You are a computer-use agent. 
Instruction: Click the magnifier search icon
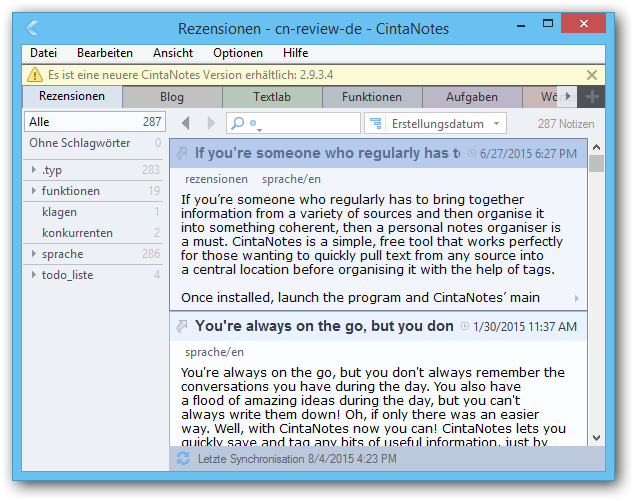[x=238, y=123]
